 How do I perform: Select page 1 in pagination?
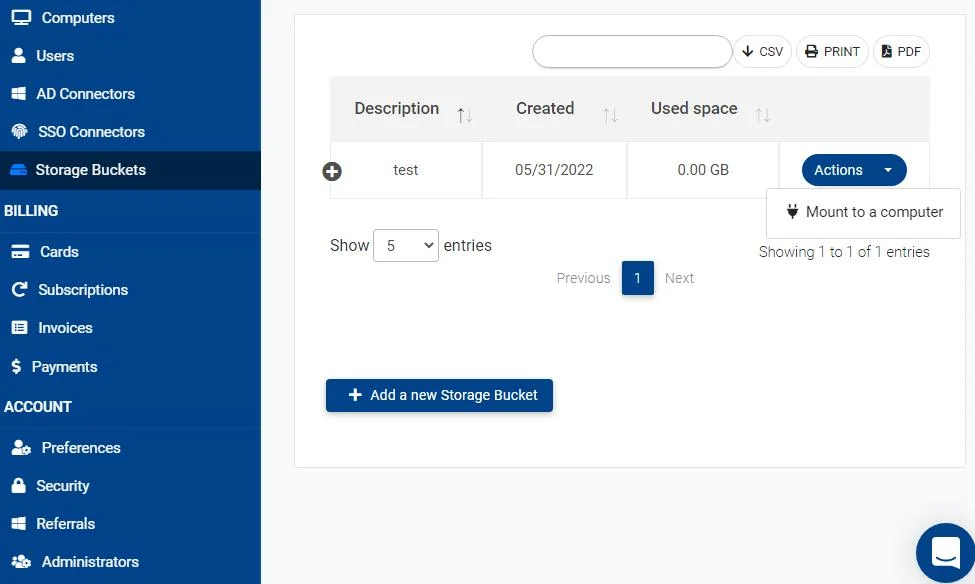[637, 278]
